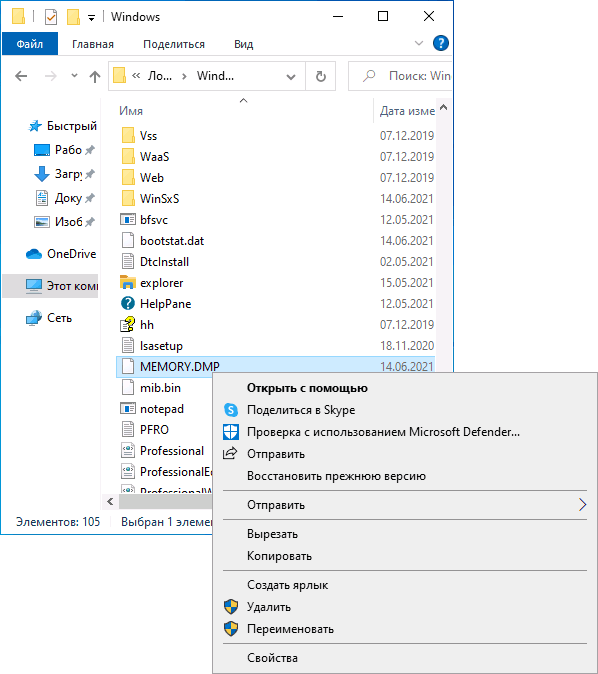The image size is (598, 674).
Task: Open Отправить submenu with arrow
Action: click(582, 505)
